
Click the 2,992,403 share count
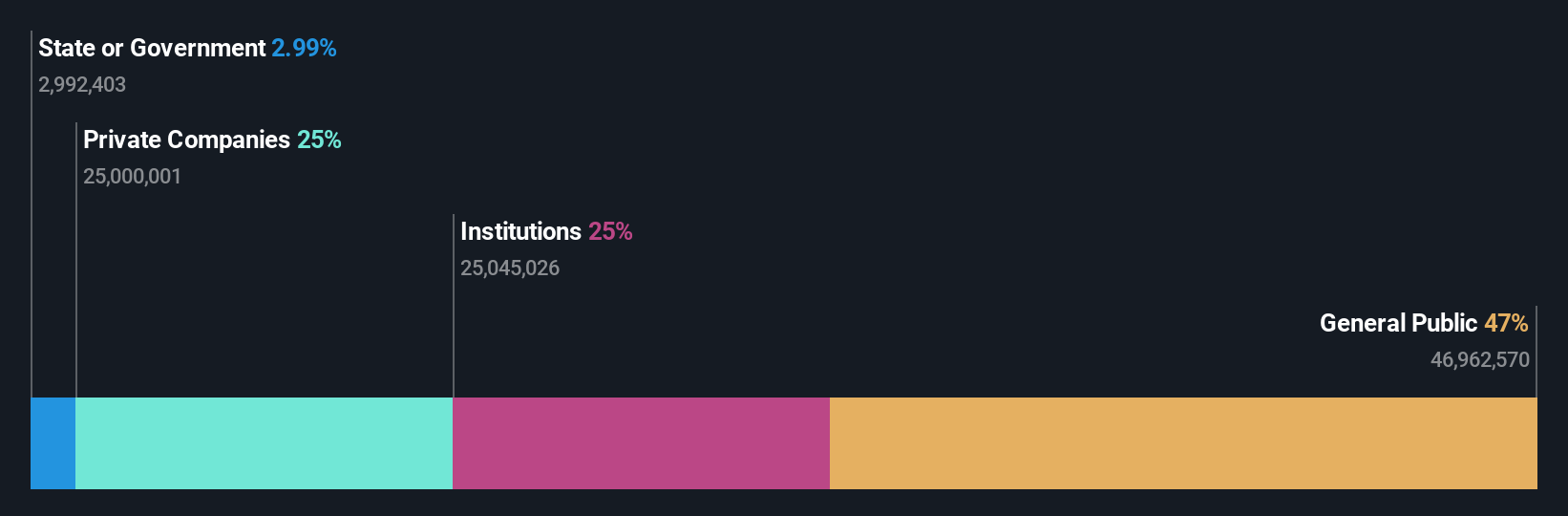pyautogui.click(x=82, y=84)
